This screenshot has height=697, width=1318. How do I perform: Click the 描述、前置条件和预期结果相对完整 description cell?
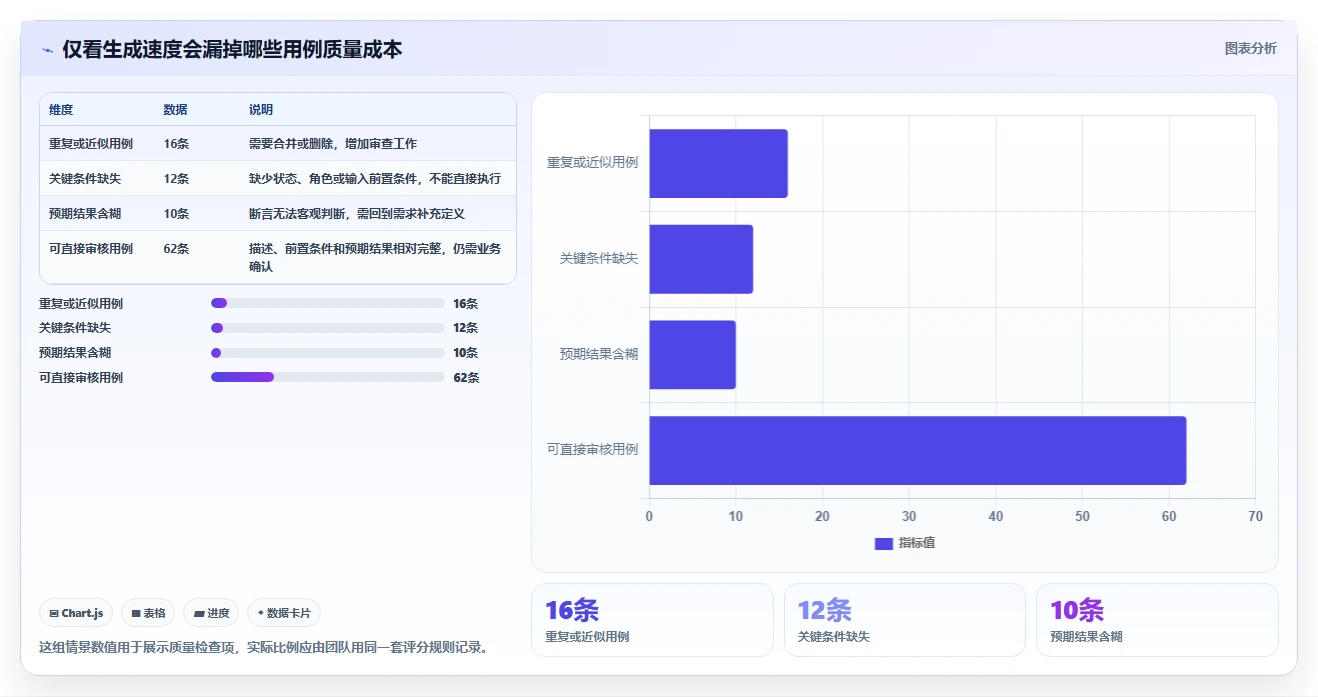[x=375, y=258]
